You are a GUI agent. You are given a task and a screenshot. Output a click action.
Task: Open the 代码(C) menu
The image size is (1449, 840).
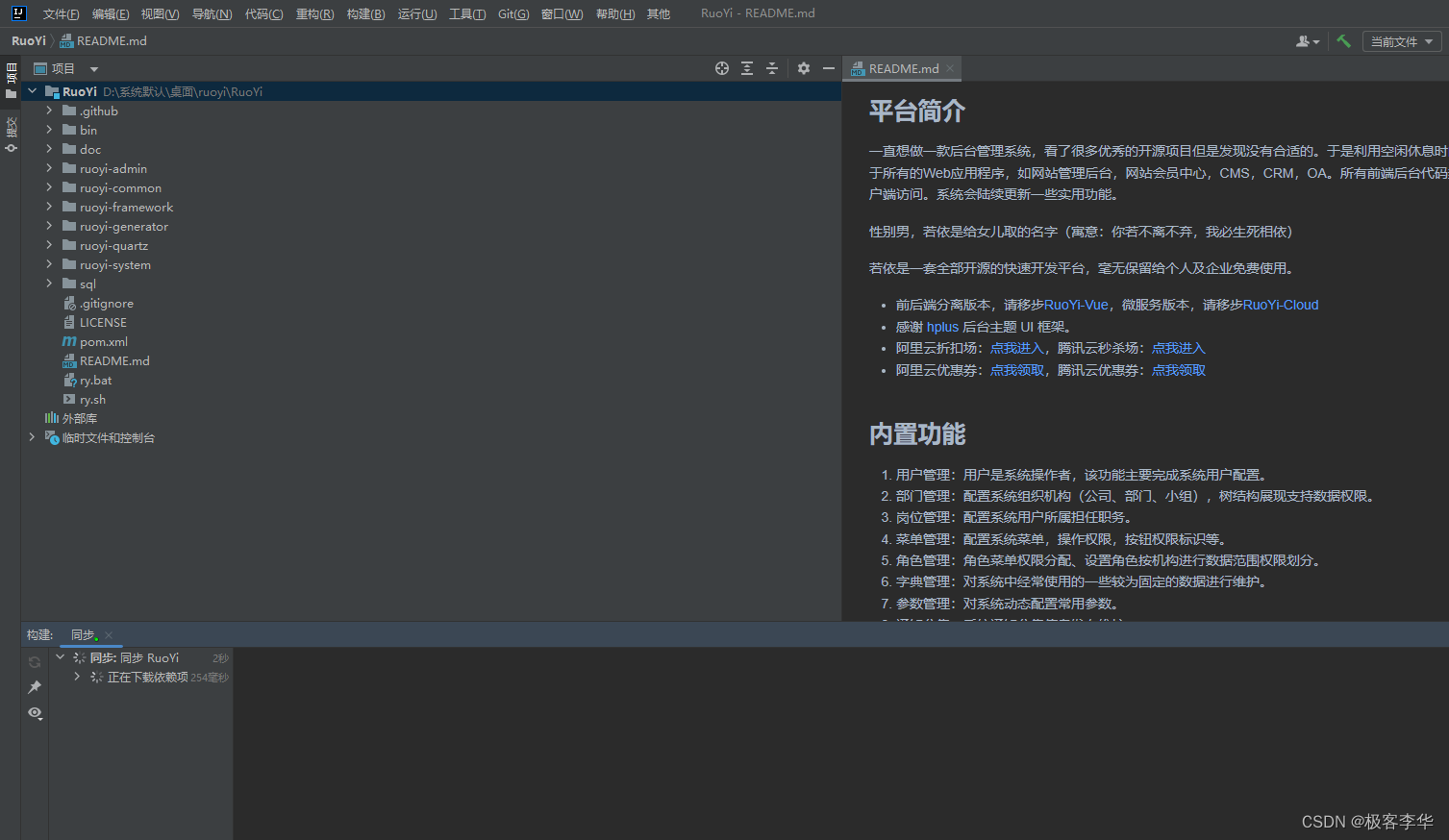263,13
